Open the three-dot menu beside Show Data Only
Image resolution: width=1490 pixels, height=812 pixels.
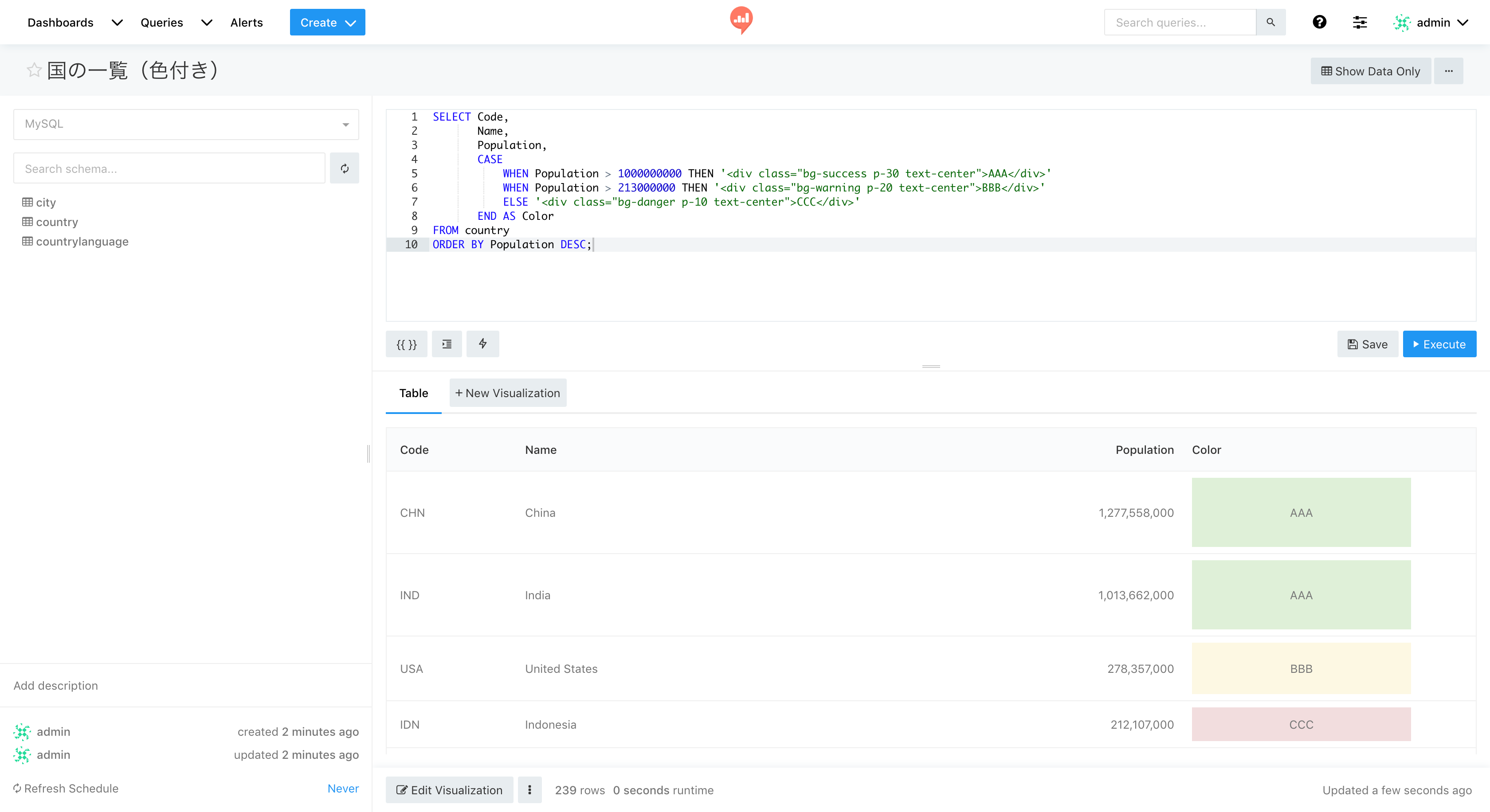point(1448,71)
